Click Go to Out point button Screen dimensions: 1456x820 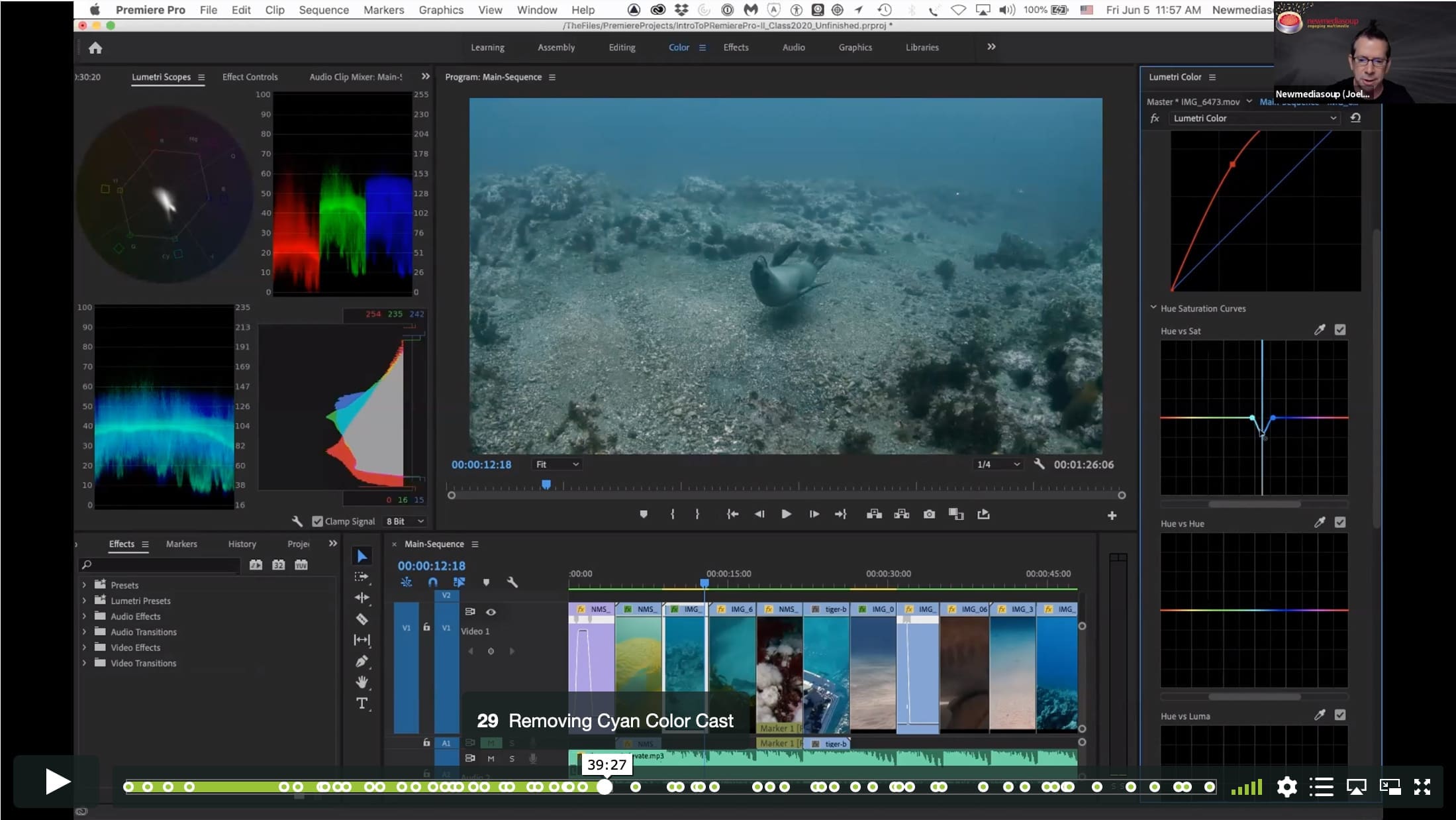coord(841,514)
